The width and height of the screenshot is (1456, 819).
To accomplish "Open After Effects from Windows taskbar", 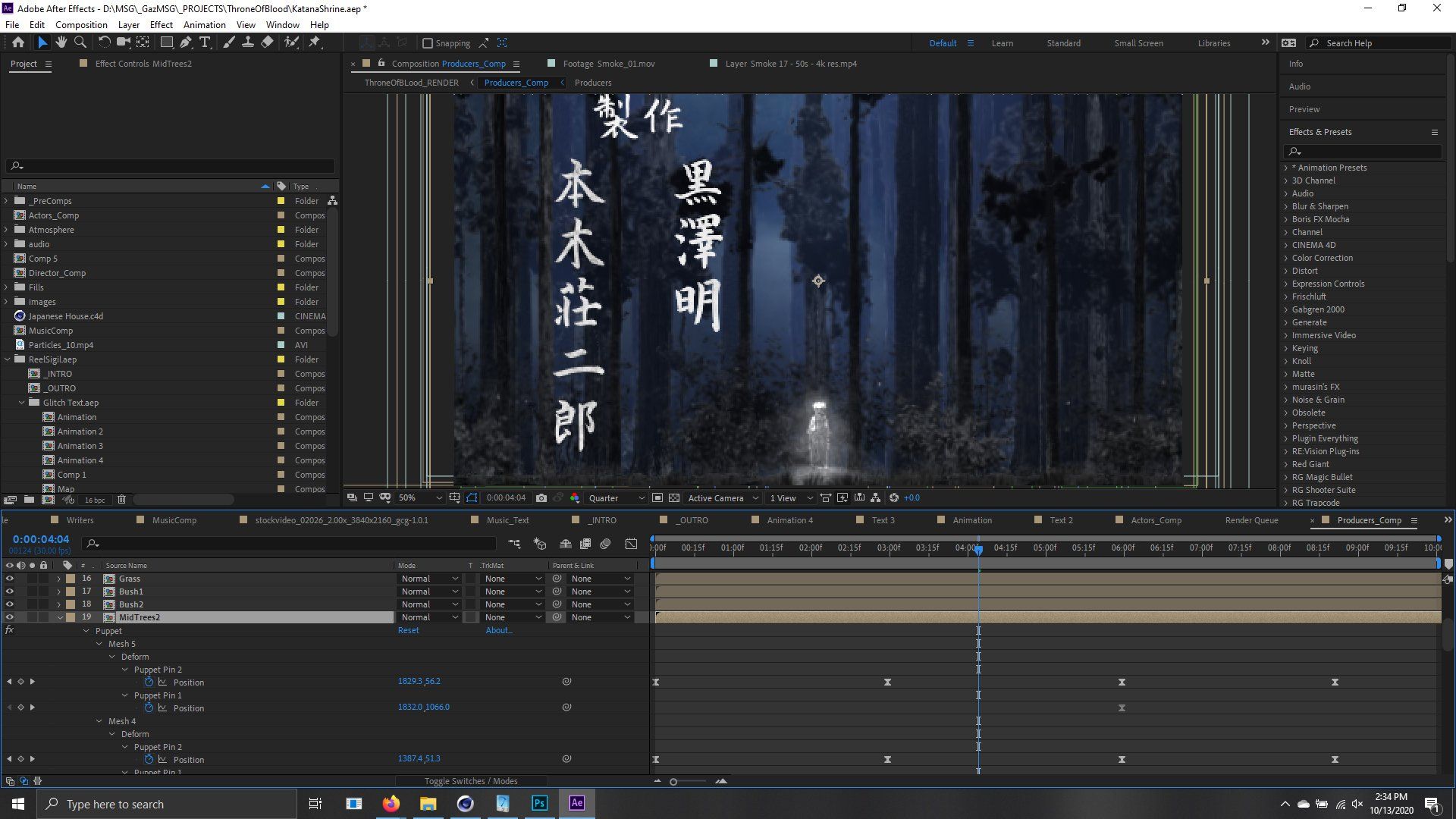I will click(x=576, y=804).
